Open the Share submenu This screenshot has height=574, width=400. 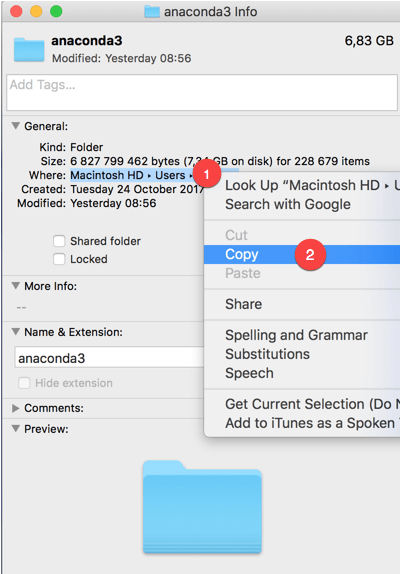click(302, 304)
